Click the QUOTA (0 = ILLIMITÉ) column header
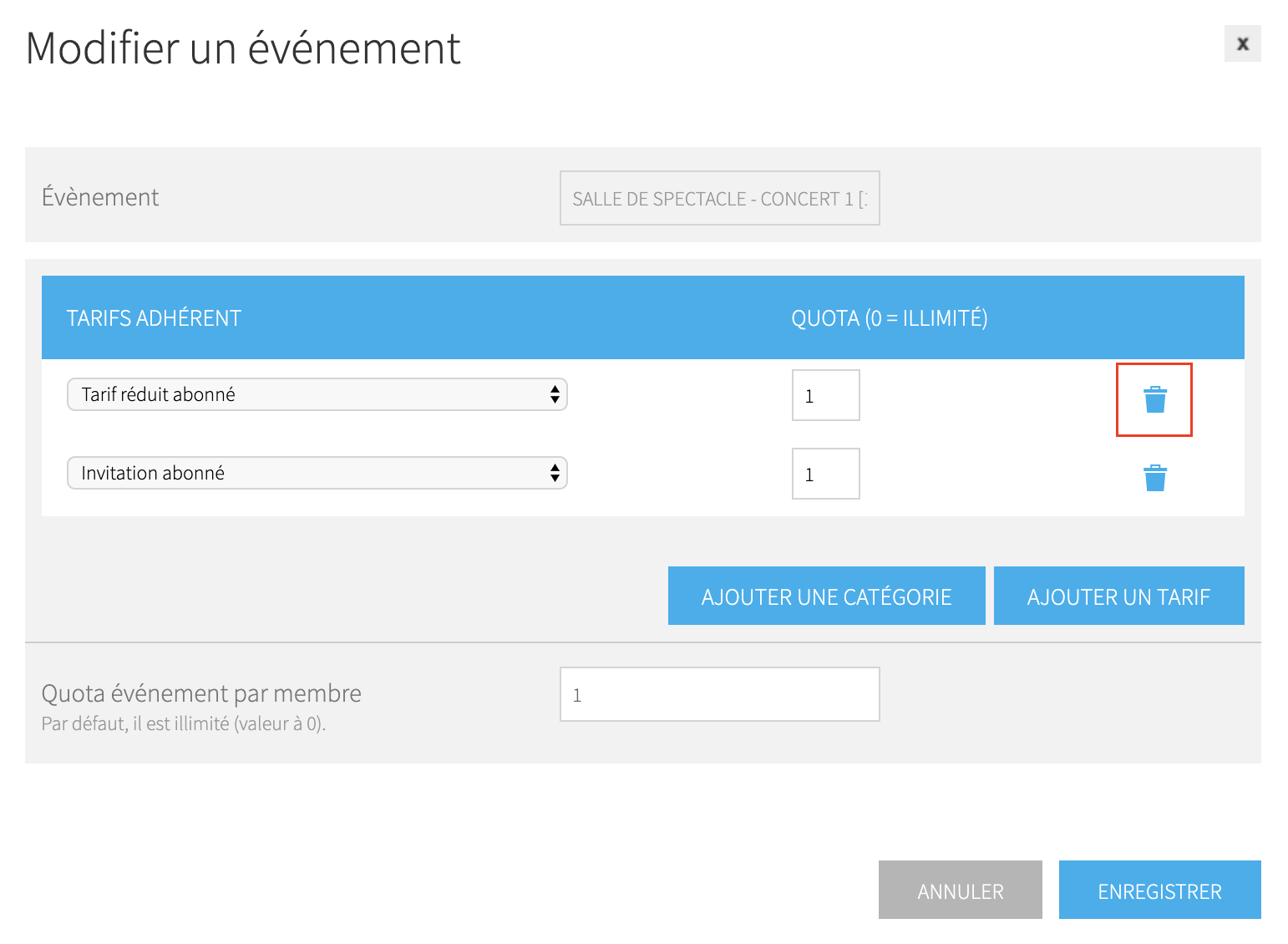This screenshot has height=944, width=1288. (x=889, y=317)
